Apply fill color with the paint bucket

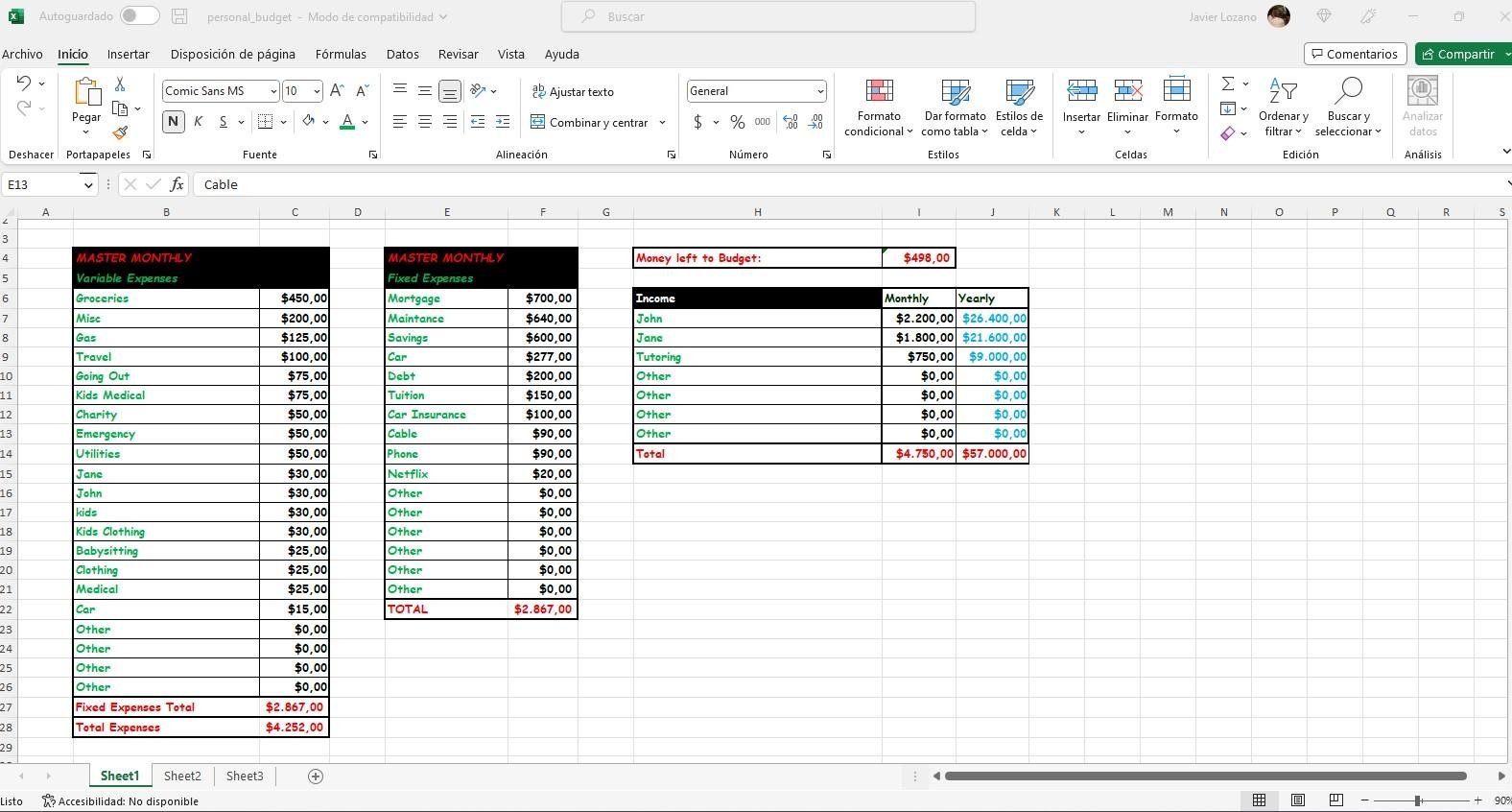point(308,122)
